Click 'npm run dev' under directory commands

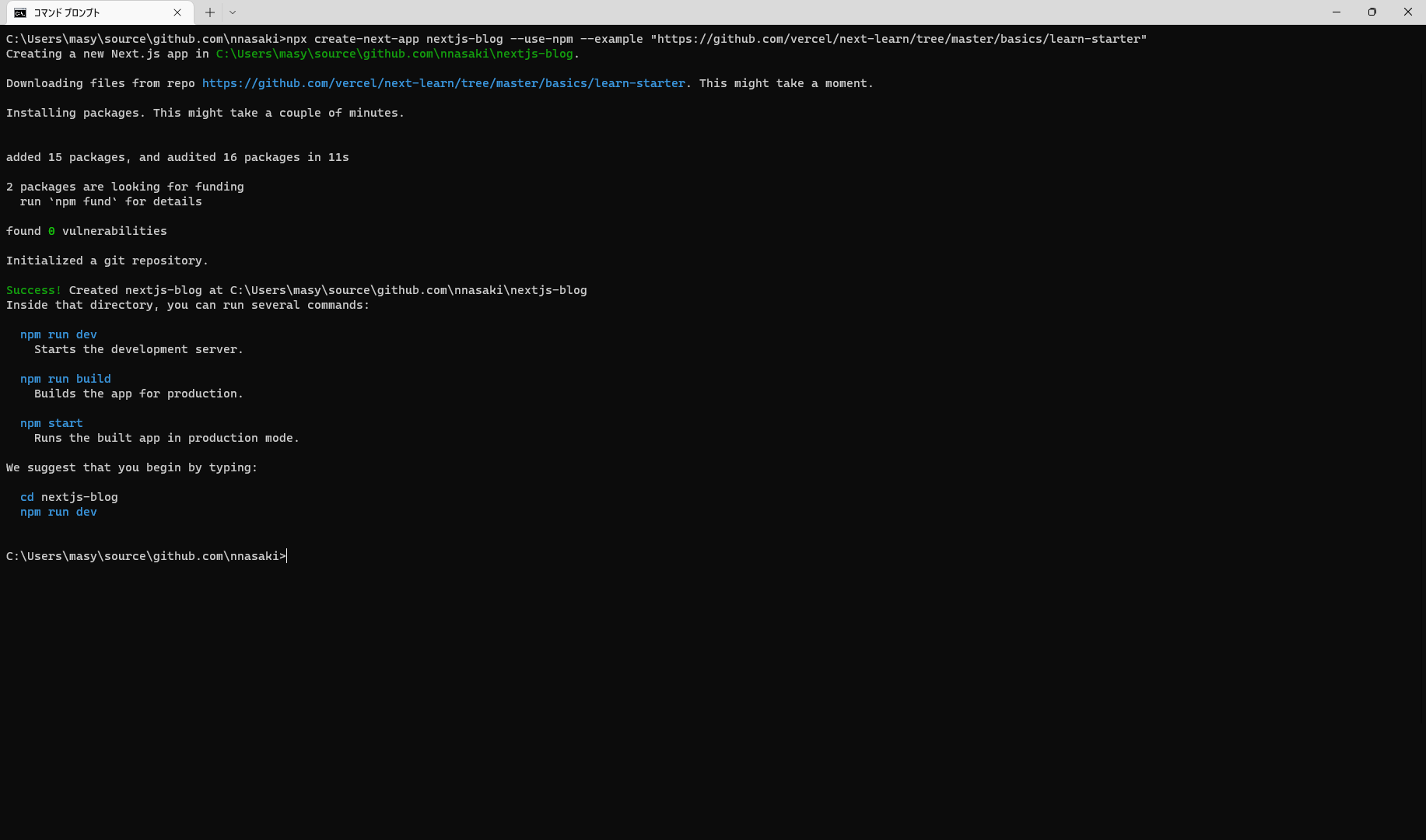pos(58,334)
